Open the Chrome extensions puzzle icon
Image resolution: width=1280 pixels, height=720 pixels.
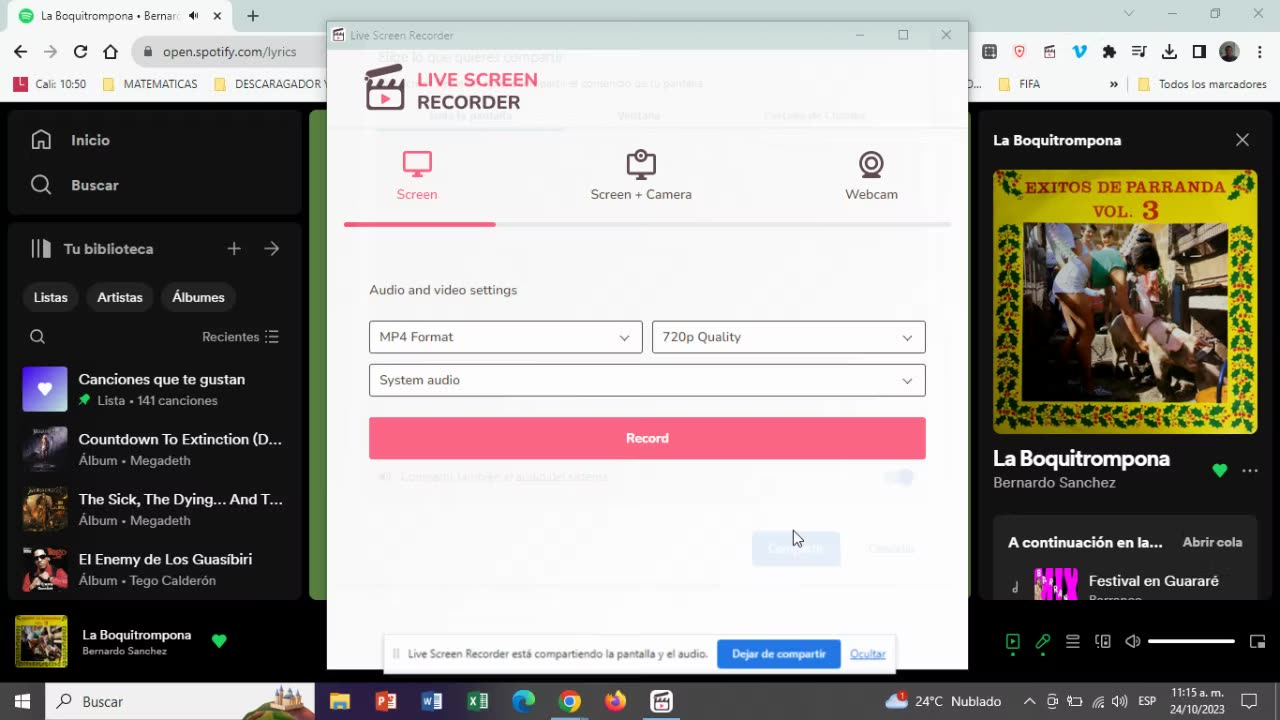1109,52
